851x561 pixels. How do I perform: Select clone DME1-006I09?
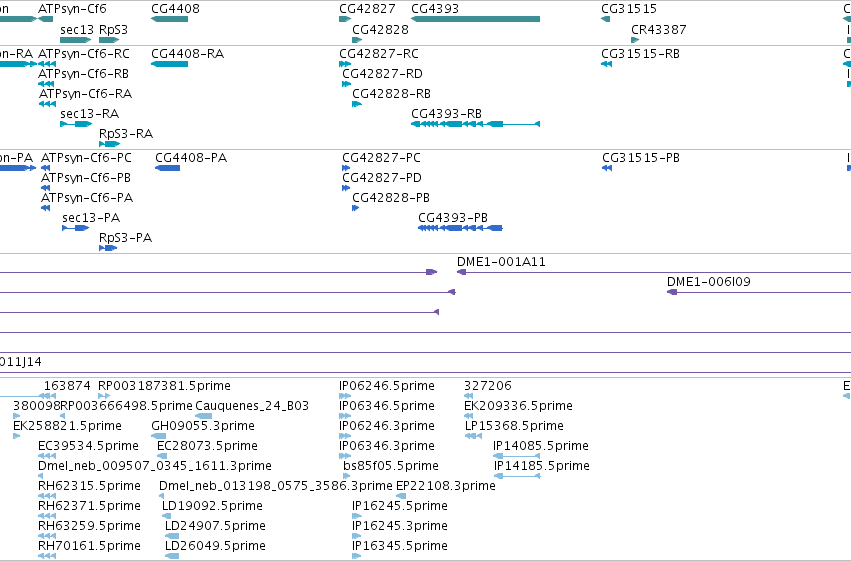pos(709,282)
